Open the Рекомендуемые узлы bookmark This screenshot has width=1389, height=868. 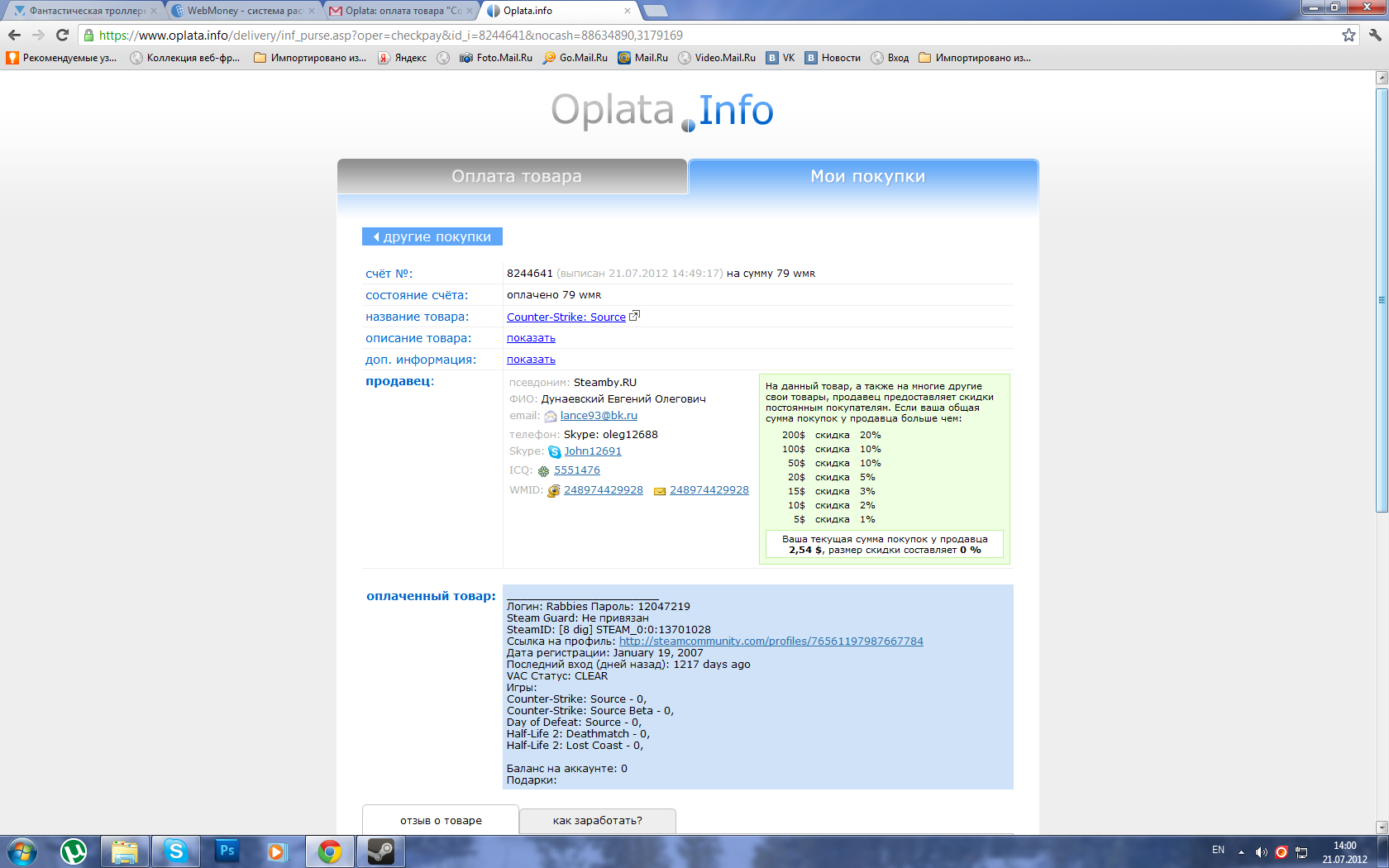click(x=62, y=58)
